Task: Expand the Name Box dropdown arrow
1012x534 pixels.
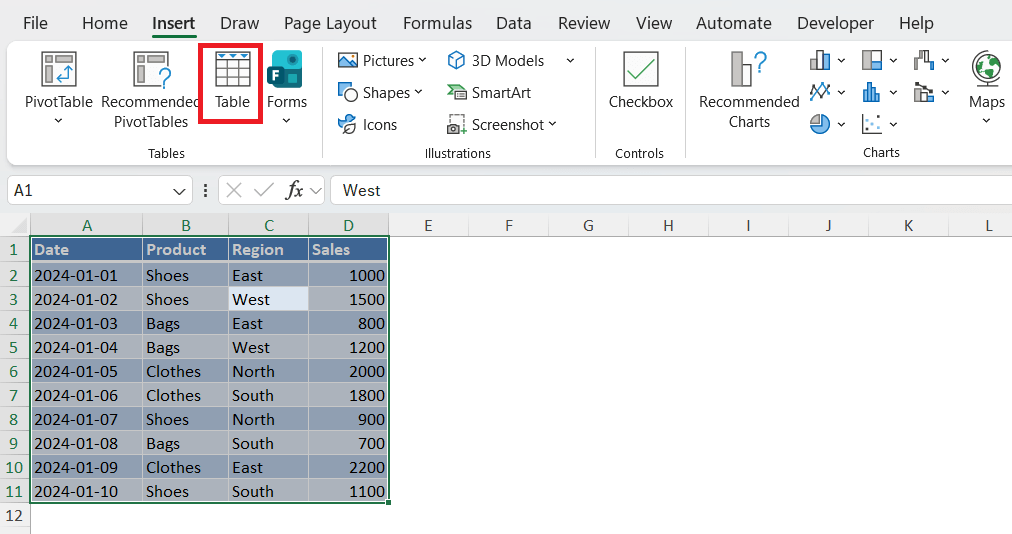Action: 180,190
